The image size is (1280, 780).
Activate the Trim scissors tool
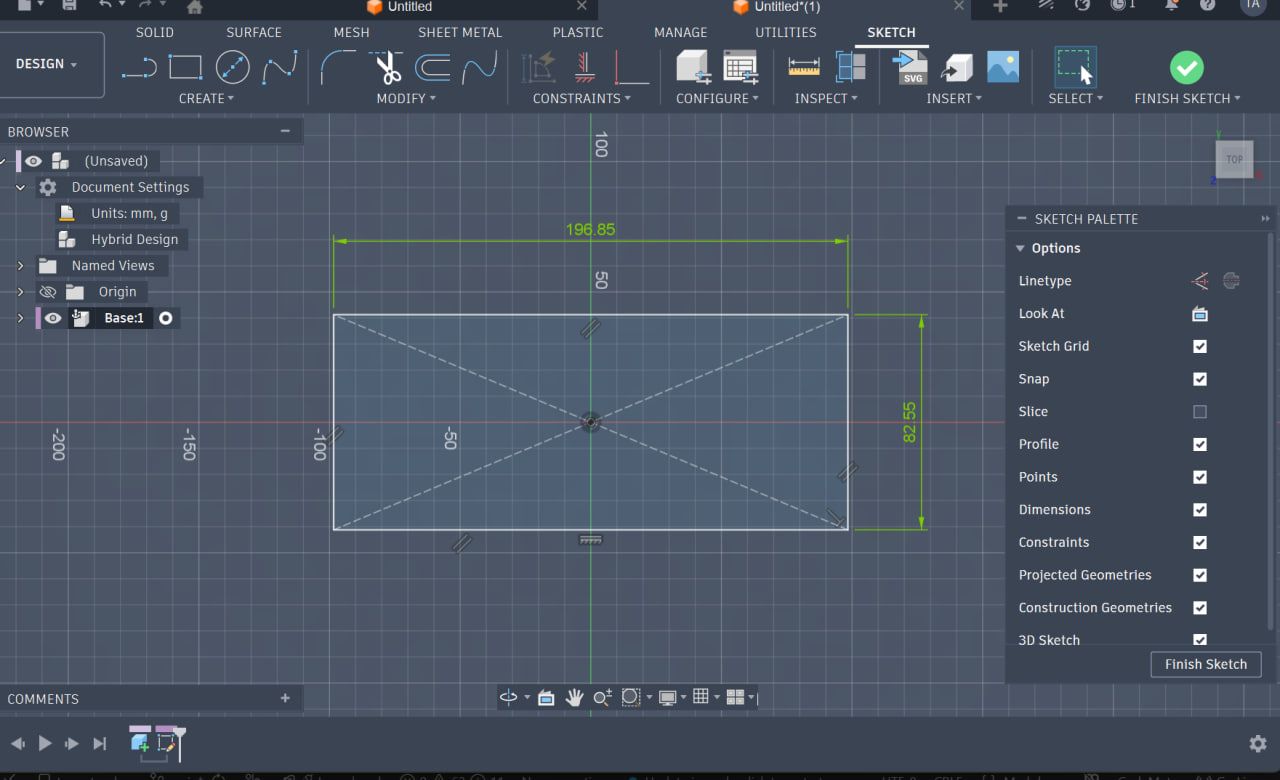tap(388, 68)
